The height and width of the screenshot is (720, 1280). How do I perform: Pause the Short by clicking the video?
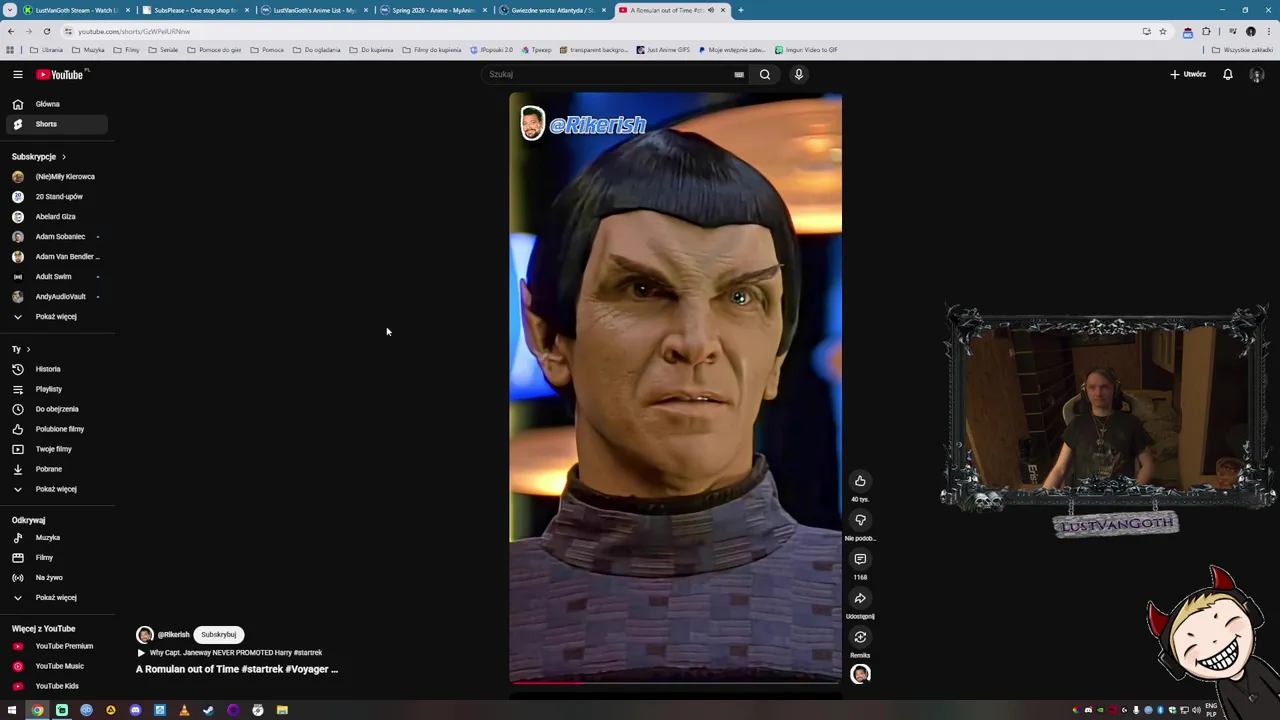click(675, 388)
